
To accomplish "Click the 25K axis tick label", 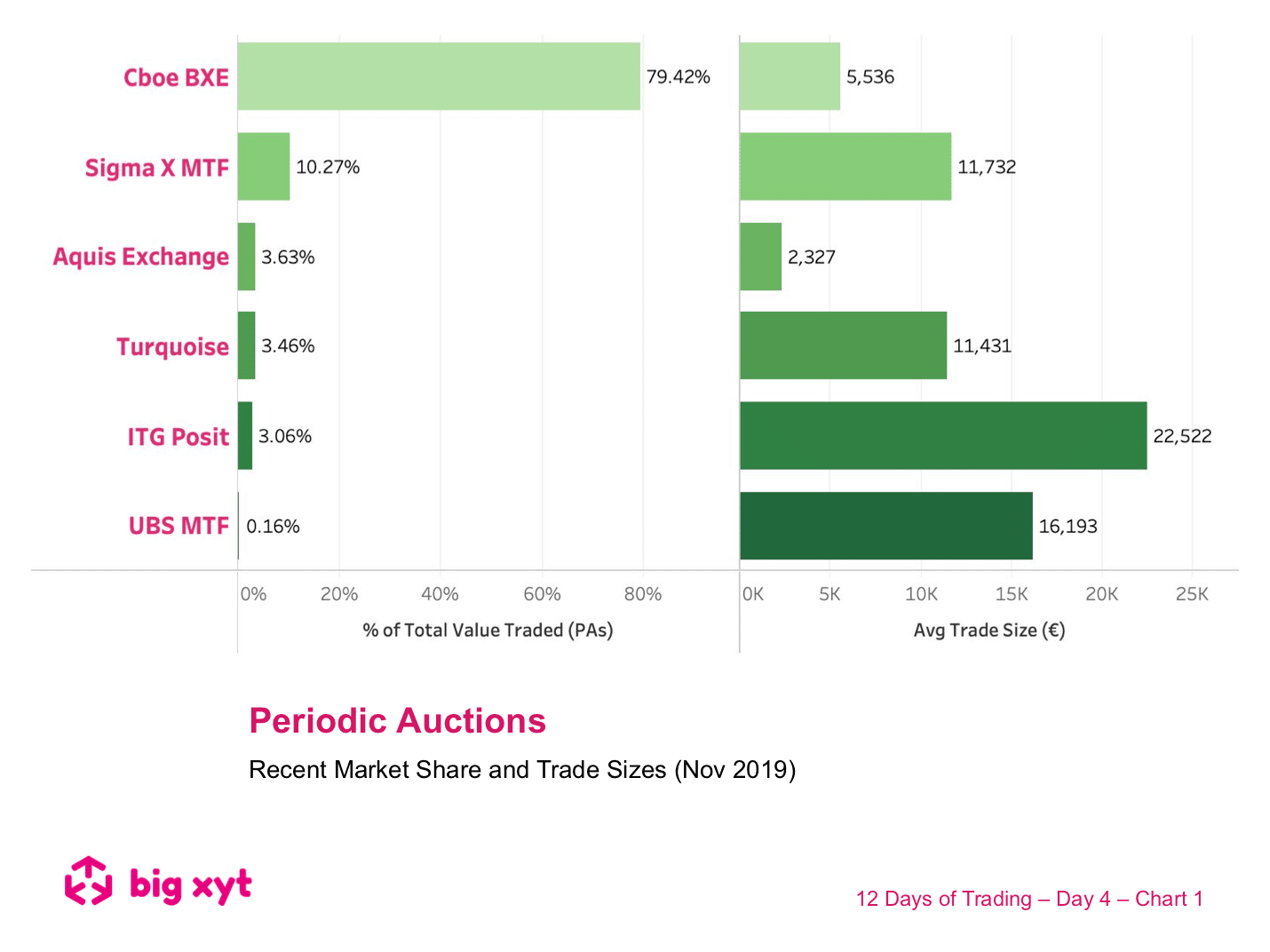I will (x=1192, y=594).
